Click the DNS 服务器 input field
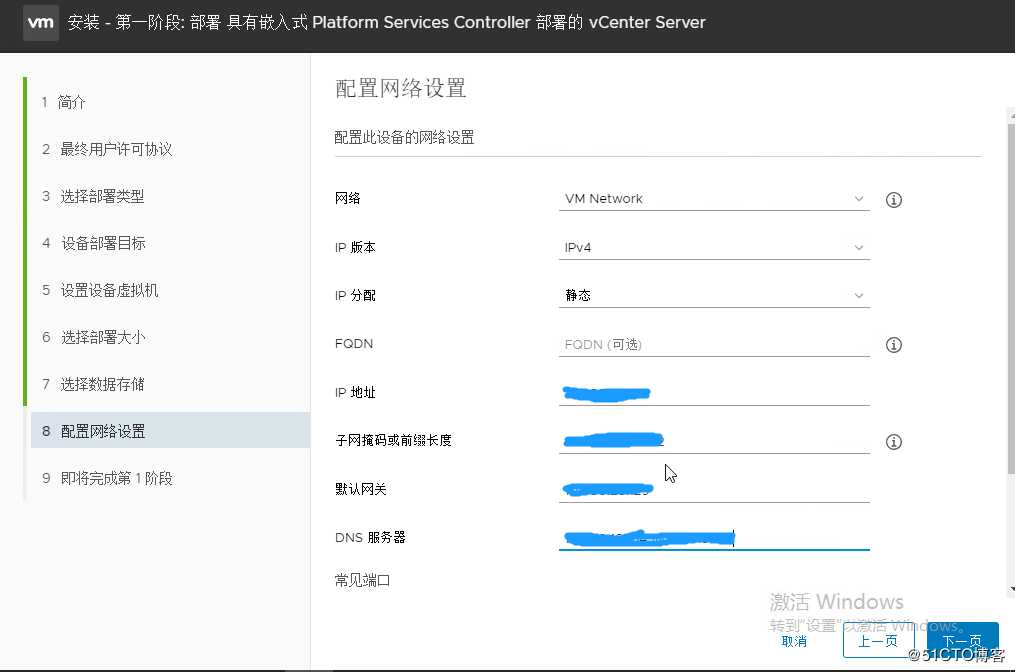Screen dimensions: 1015x672 714,537
